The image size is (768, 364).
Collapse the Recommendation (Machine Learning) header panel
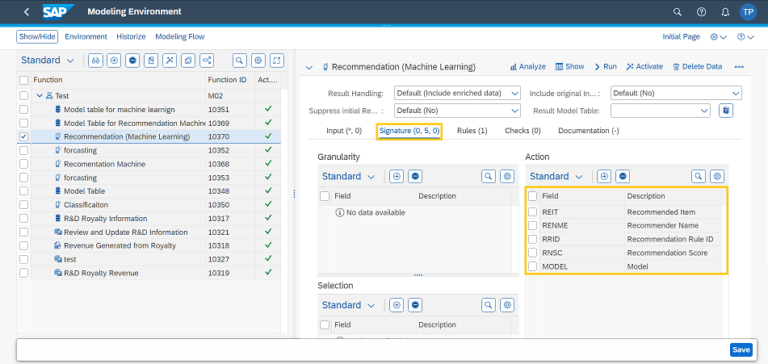pos(309,67)
